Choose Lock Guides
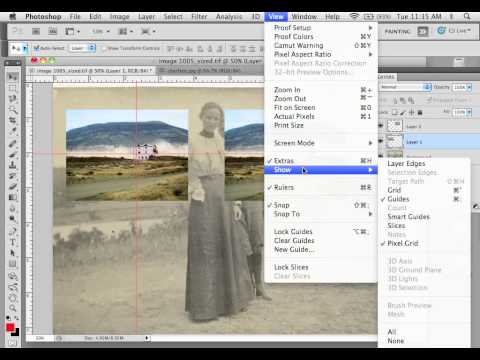 pos(321,232)
